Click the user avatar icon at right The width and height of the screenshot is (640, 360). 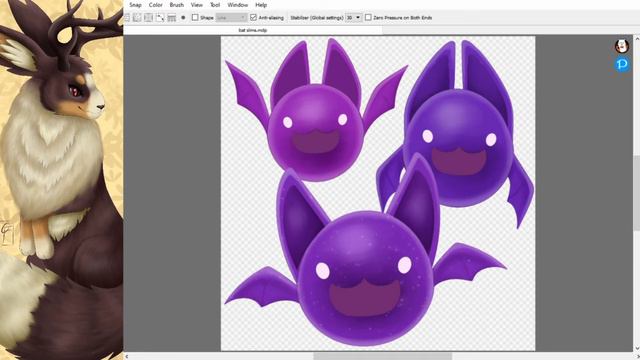click(622, 46)
